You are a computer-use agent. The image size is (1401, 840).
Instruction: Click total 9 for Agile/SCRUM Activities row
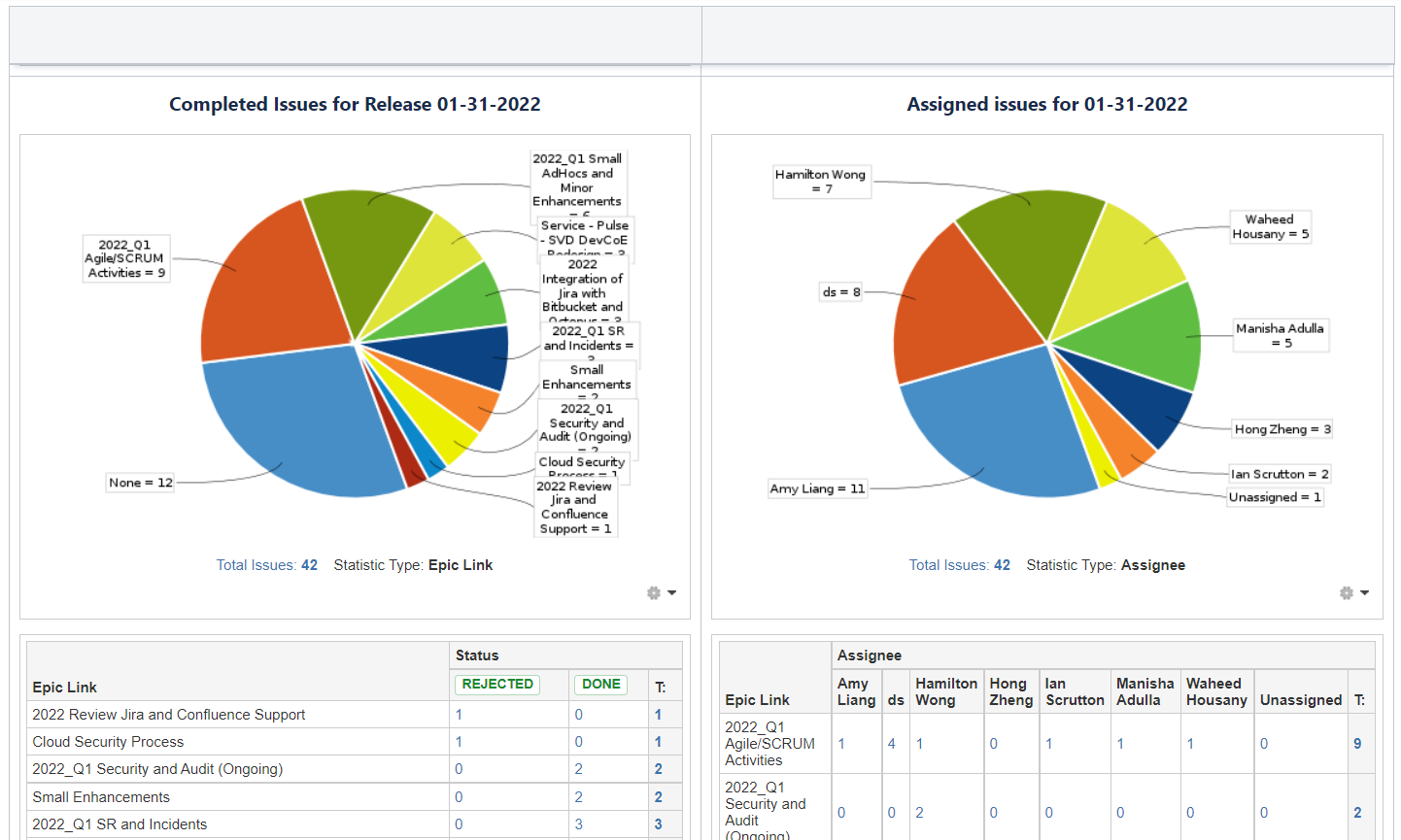click(1357, 744)
